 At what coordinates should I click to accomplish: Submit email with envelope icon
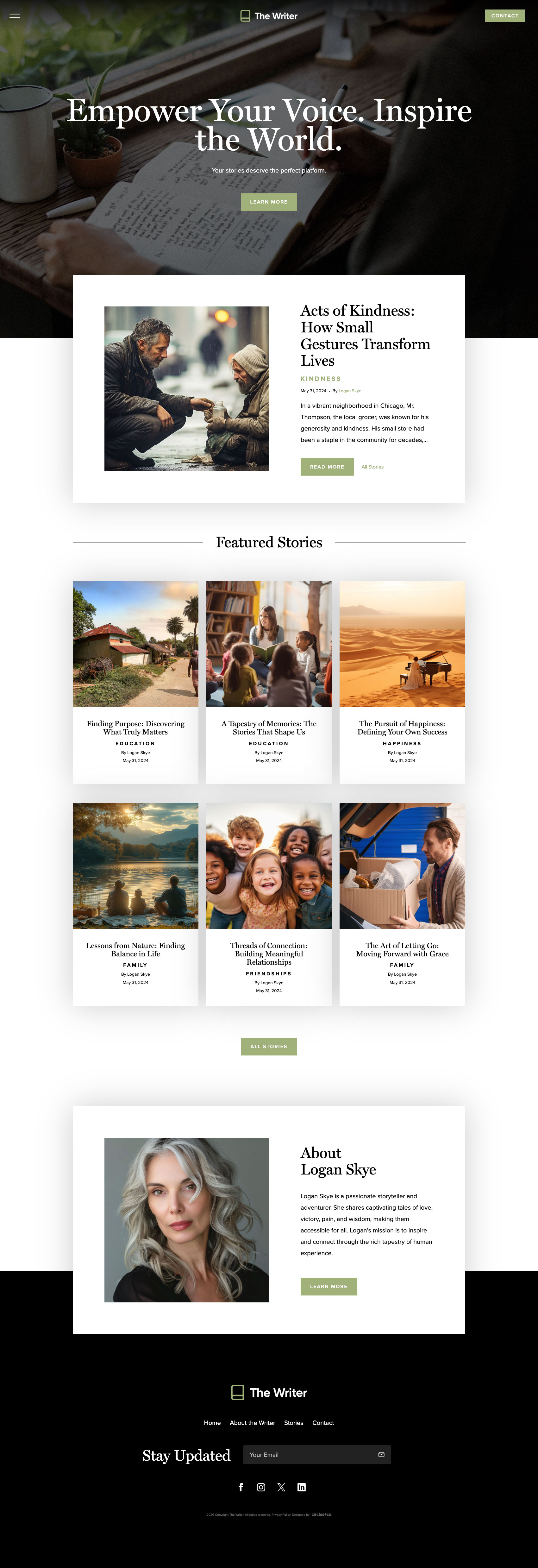382,1455
